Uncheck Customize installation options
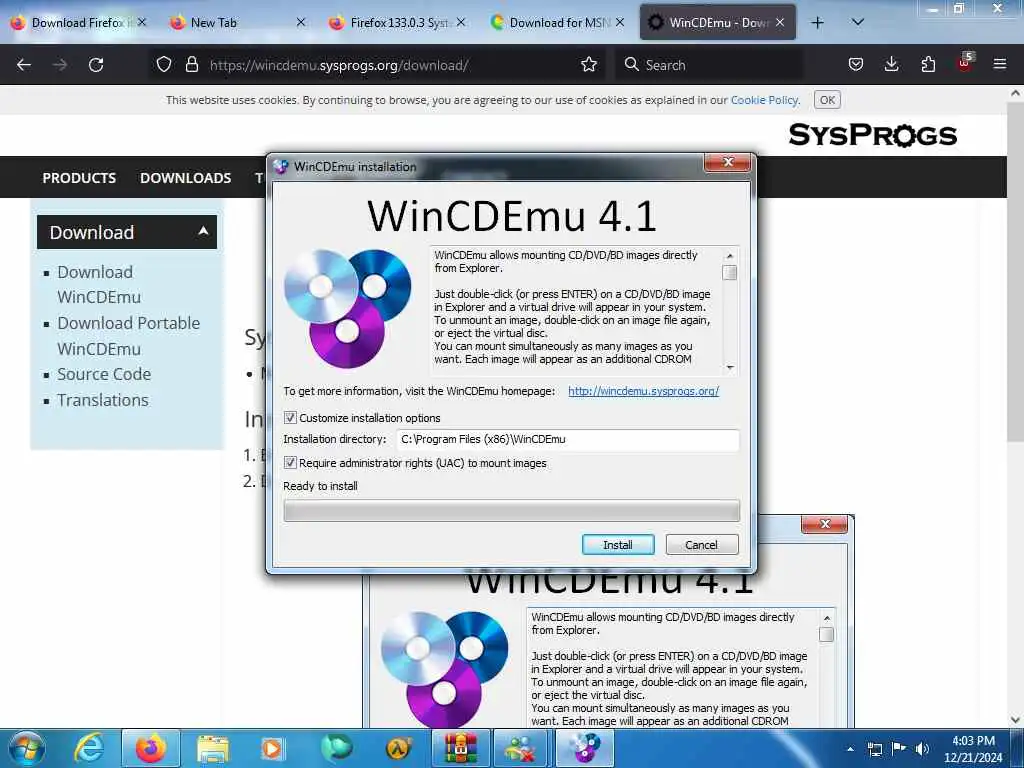The image size is (1024, 768). tap(290, 418)
